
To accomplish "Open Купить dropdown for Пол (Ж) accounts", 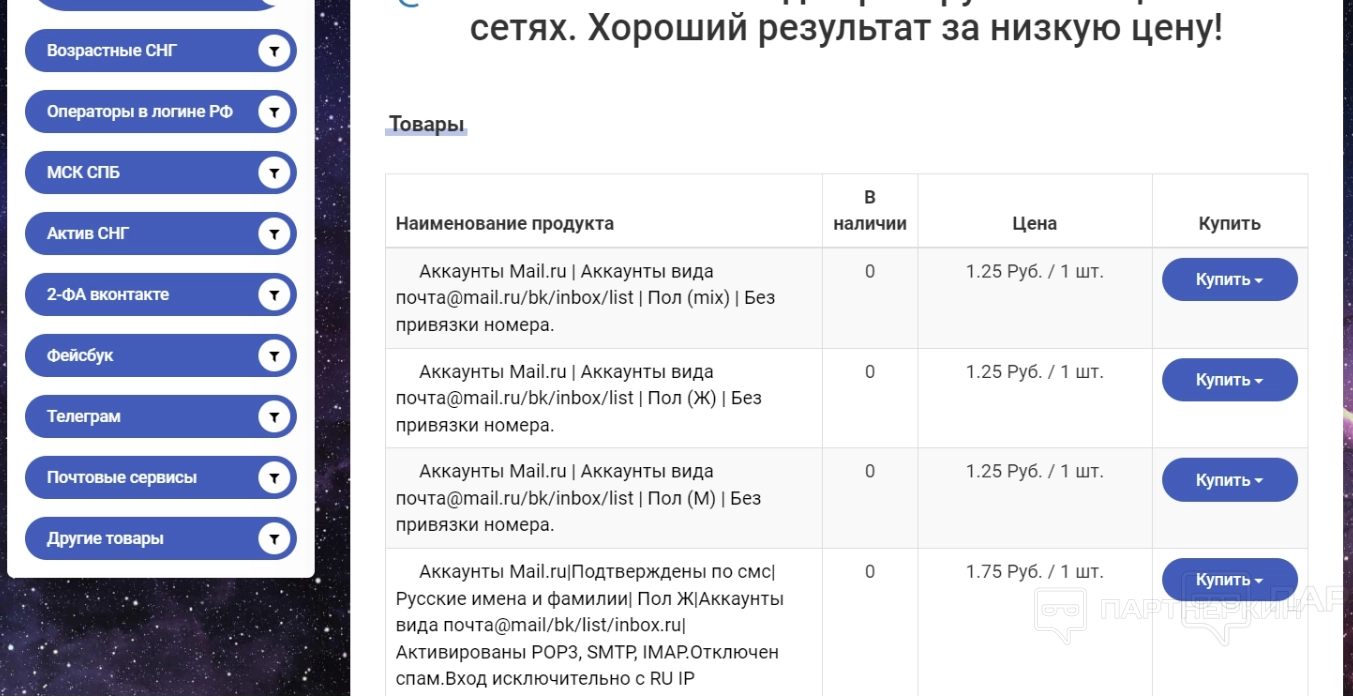I will [x=1229, y=380].
